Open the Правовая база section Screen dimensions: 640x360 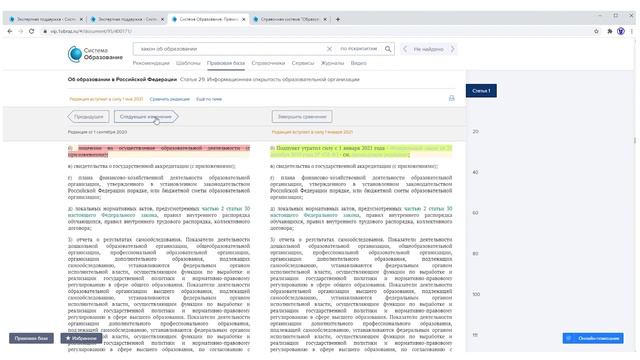226,63
